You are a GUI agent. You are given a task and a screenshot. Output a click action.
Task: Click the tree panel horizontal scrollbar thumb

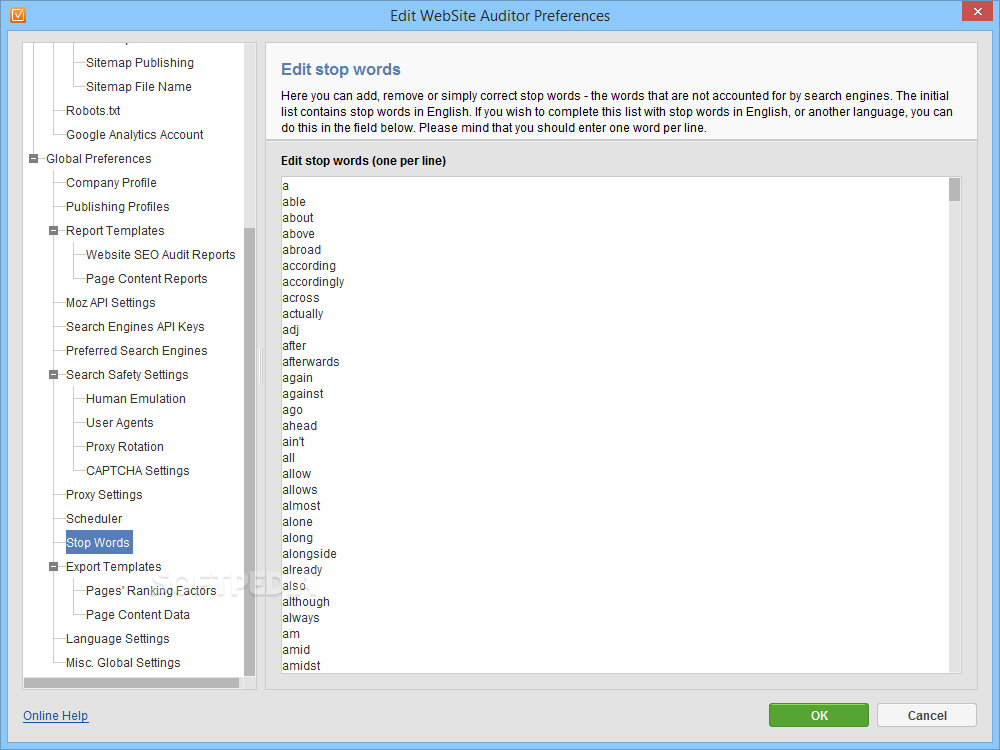(x=131, y=683)
